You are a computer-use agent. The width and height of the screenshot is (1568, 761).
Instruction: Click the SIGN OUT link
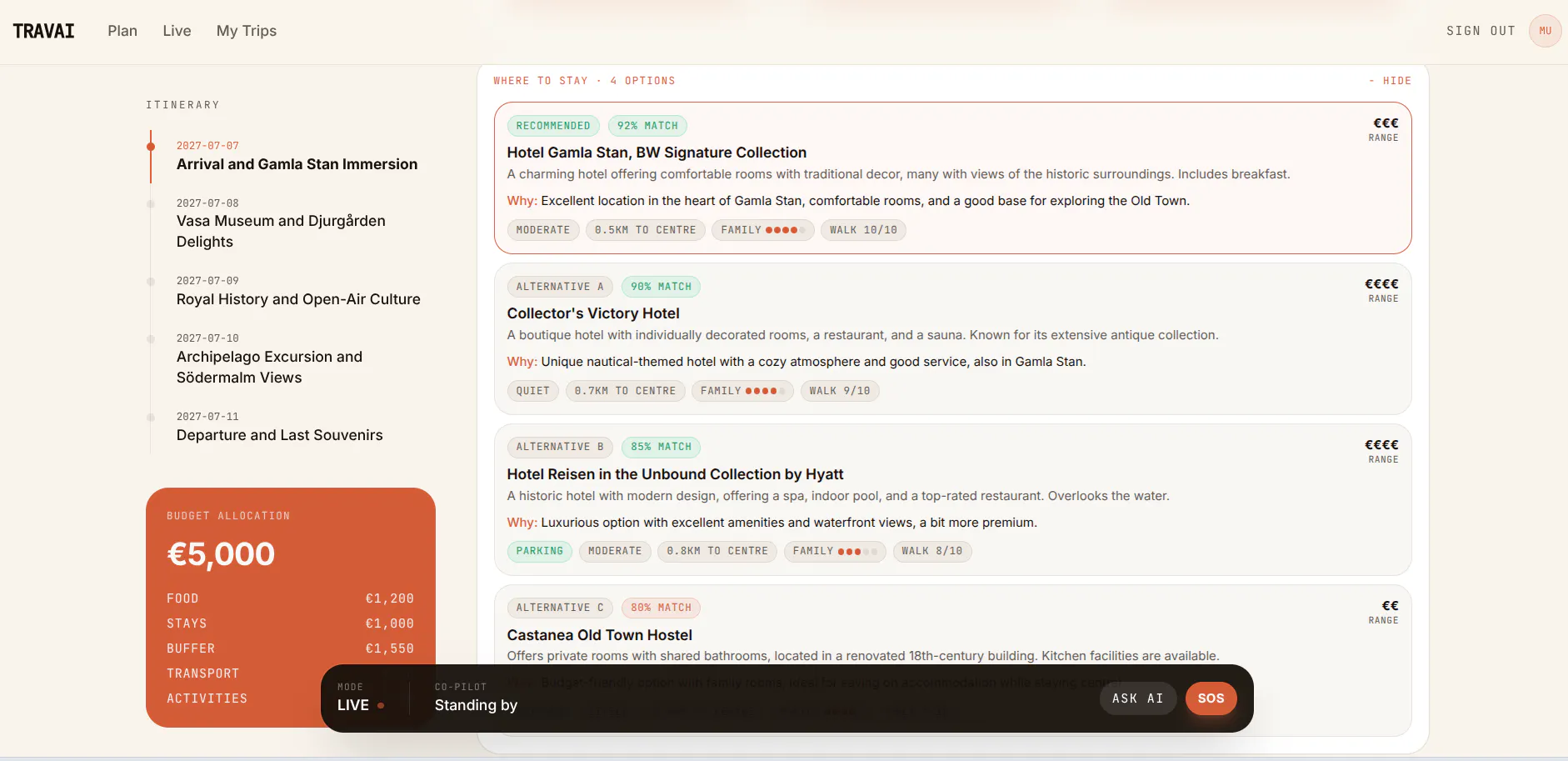point(1481,31)
